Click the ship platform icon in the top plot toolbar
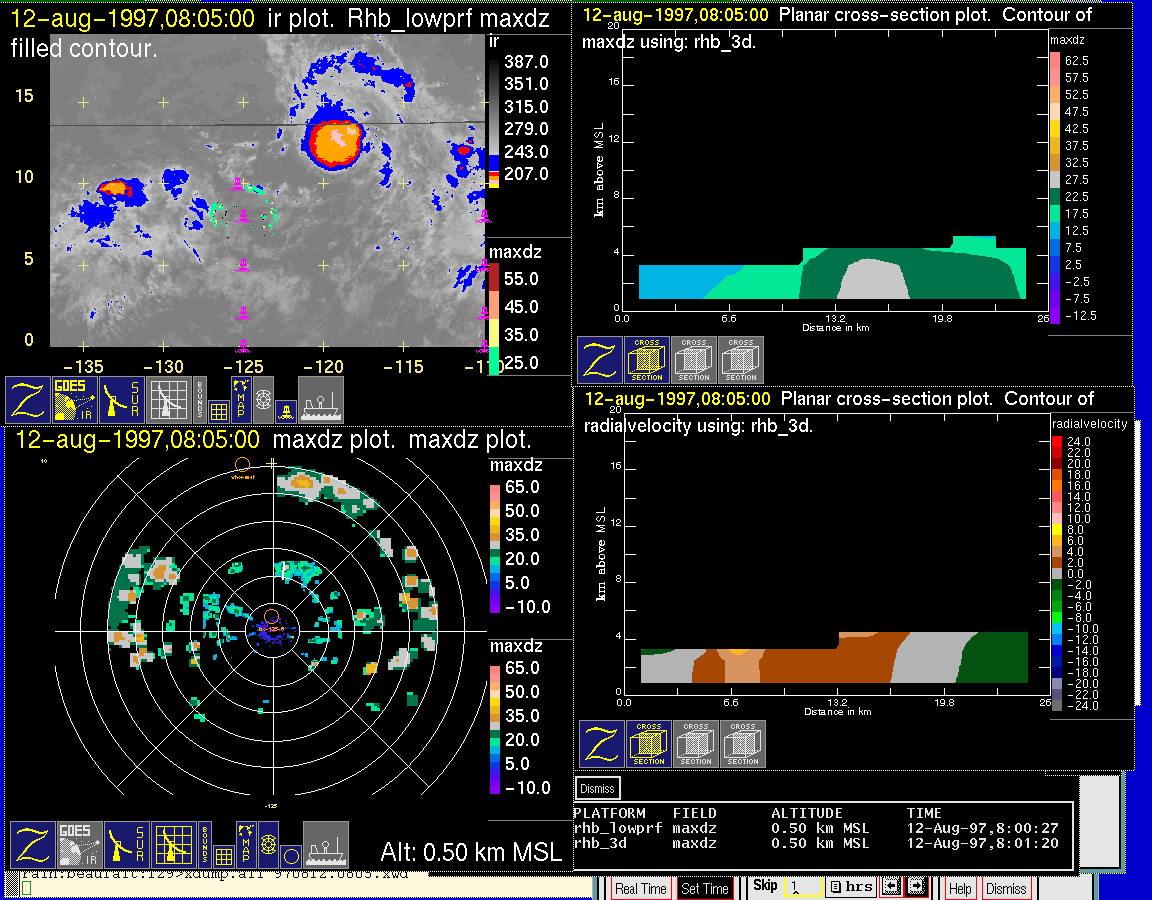 (x=321, y=399)
